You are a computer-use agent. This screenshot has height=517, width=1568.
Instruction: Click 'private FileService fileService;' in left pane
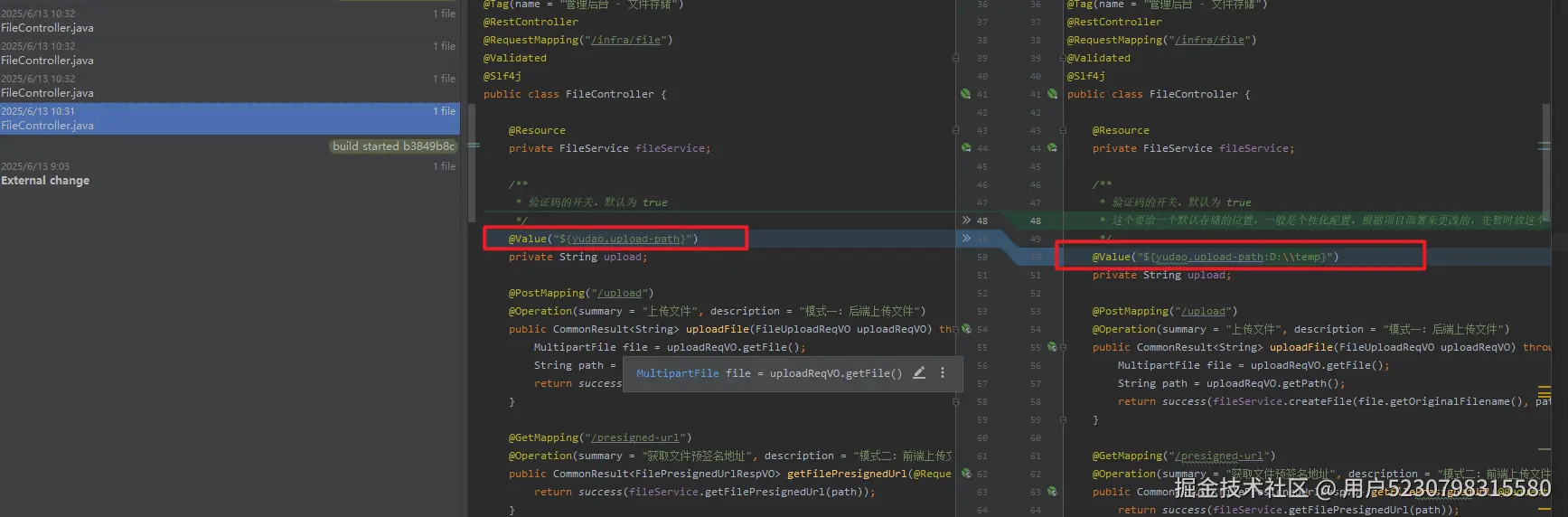click(x=609, y=148)
